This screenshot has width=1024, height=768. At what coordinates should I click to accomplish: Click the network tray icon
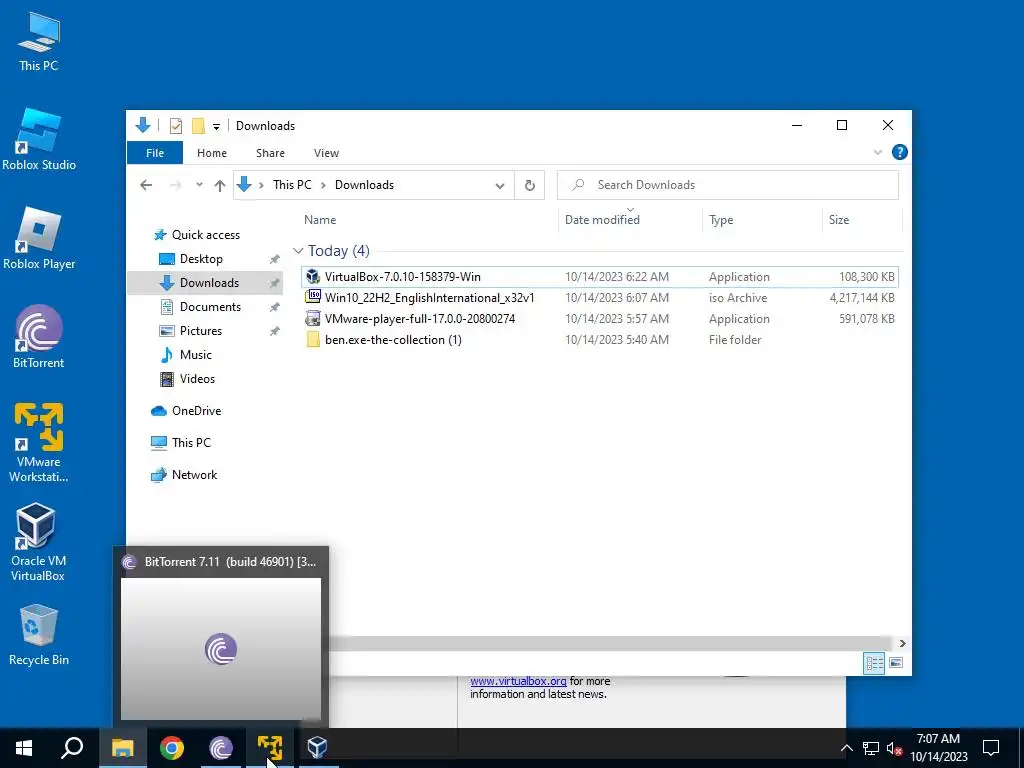(x=871, y=748)
